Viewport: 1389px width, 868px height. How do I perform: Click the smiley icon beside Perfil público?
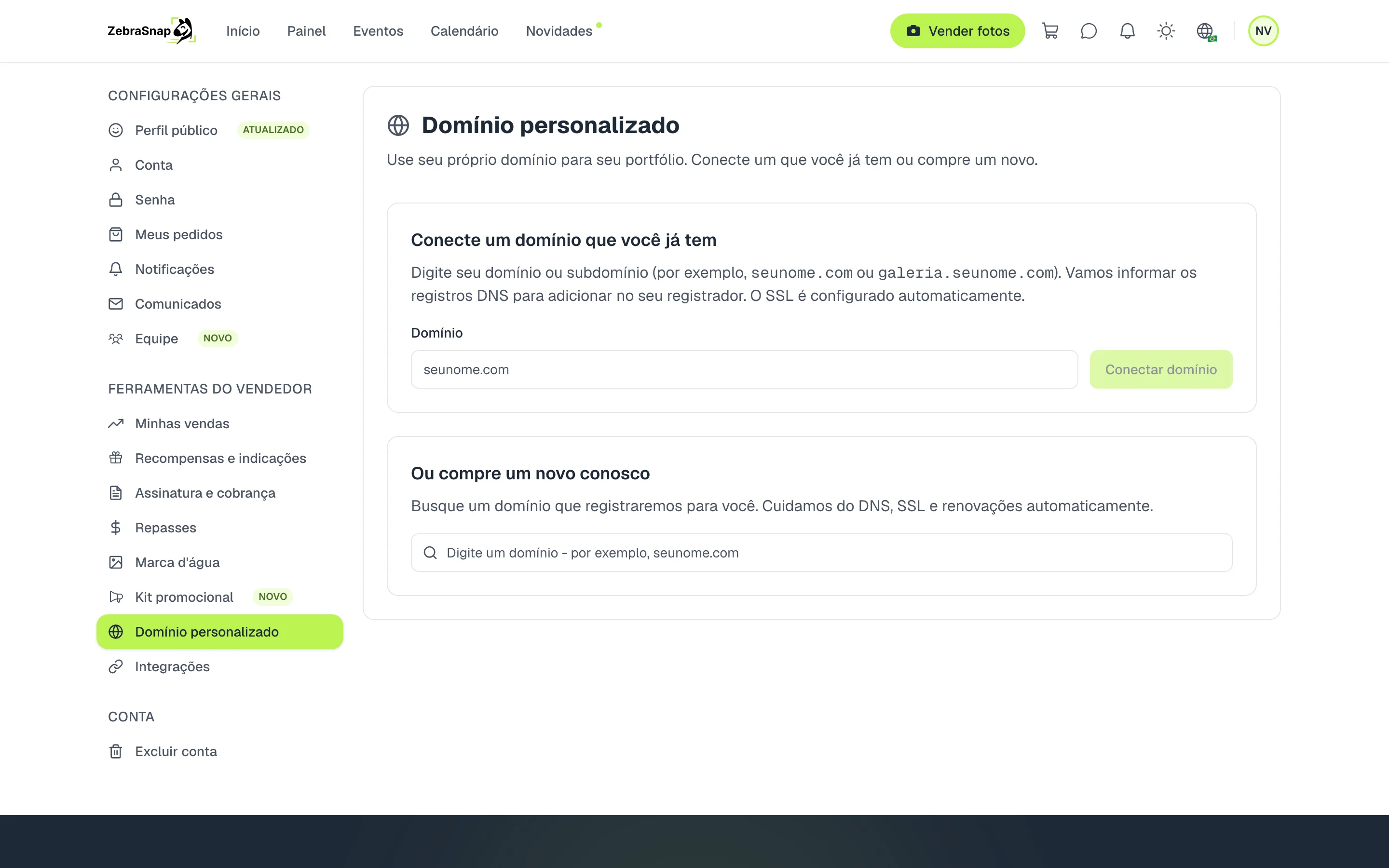(x=116, y=130)
